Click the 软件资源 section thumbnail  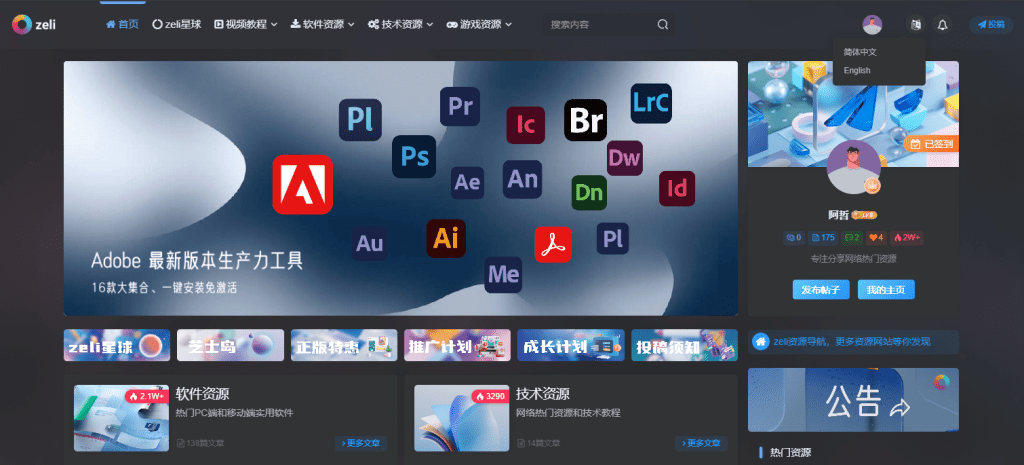coord(121,418)
